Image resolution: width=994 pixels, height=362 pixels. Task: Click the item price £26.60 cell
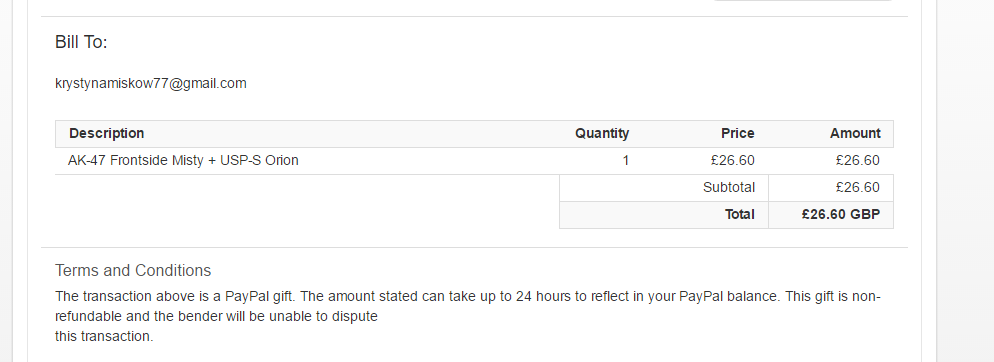coord(732,161)
